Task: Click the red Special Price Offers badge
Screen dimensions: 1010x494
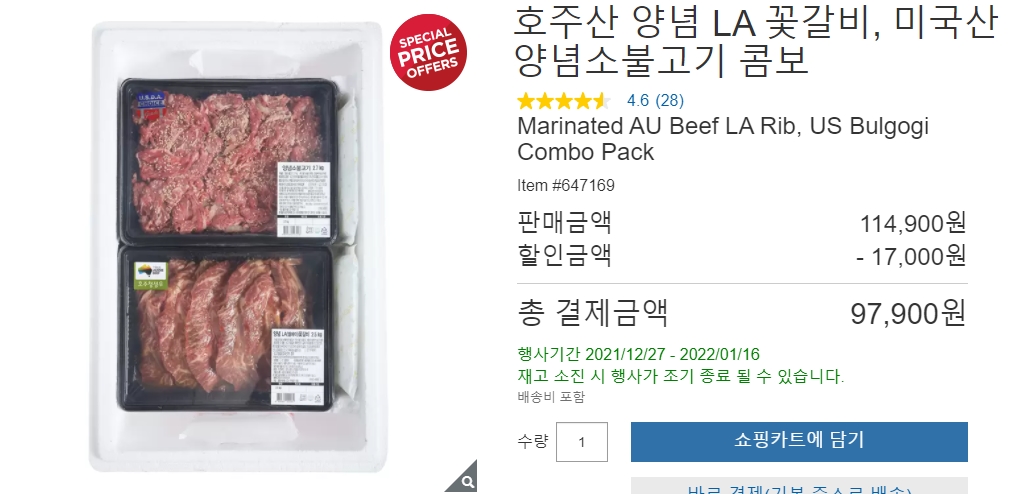Action: point(428,52)
